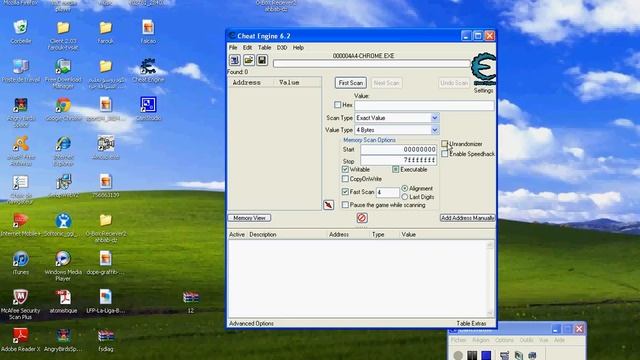640x360 pixels.
Task: Toggle the Fast Scan checkbox
Action: pos(345,191)
